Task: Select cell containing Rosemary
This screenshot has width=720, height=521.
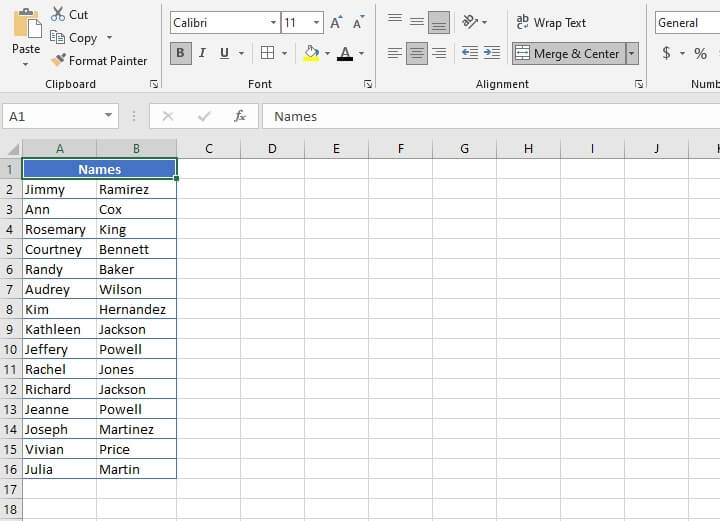Action: (x=59, y=229)
